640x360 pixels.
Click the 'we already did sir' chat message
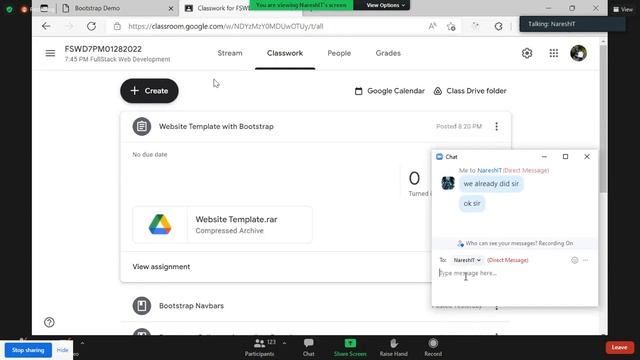coord(491,184)
